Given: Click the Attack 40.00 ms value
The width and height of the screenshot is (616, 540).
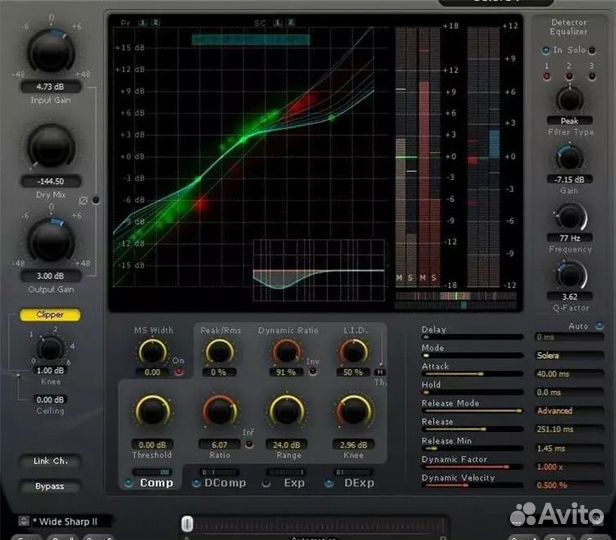Looking at the screenshot, I should click(570, 374).
